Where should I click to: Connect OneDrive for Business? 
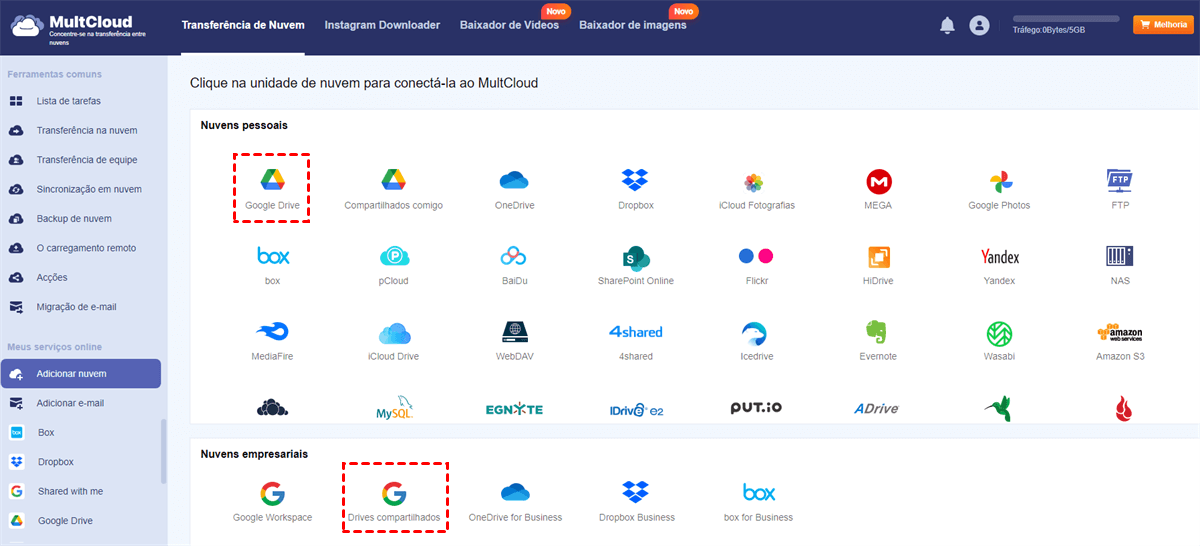click(515, 493)
